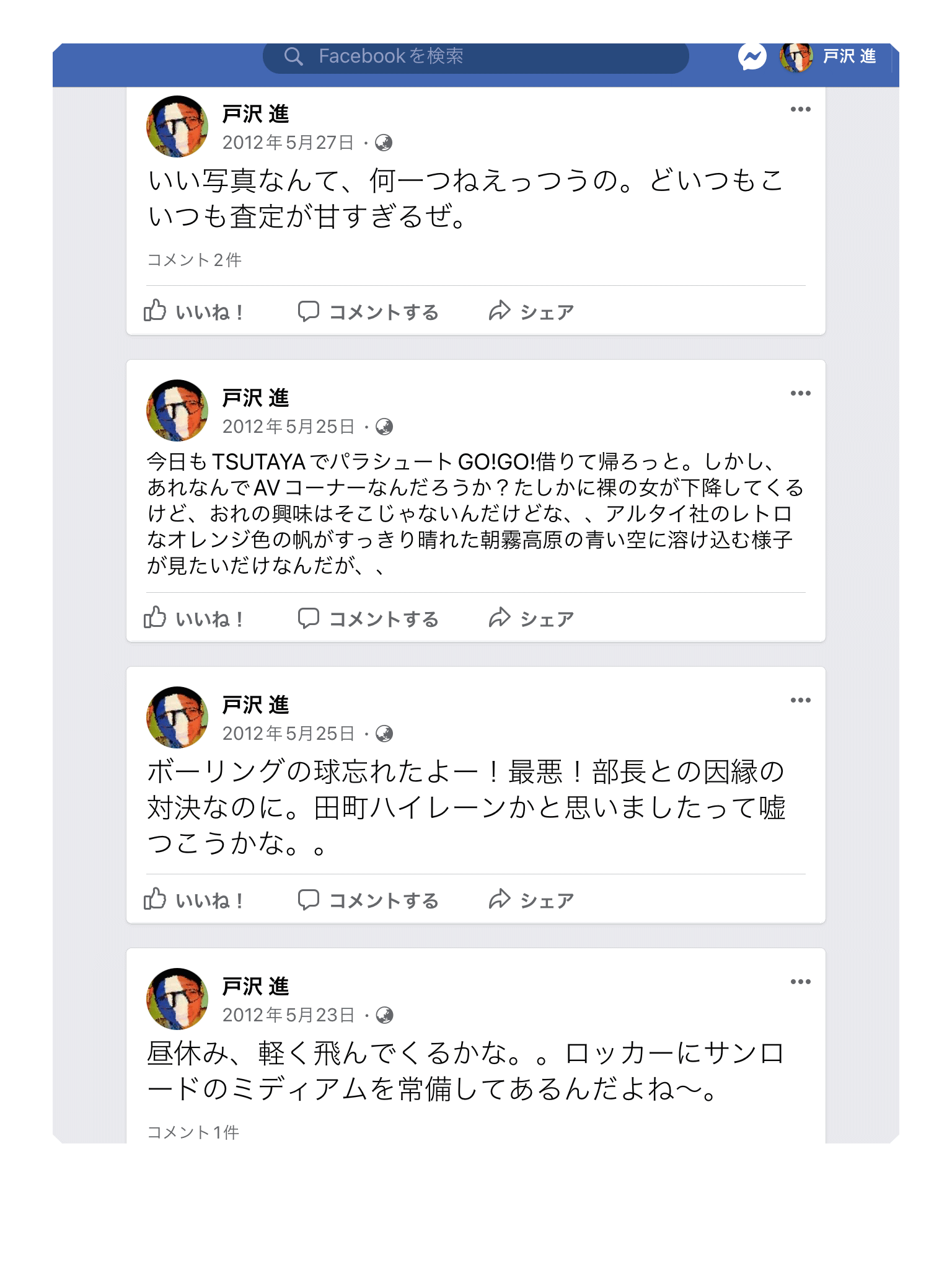The image size is (952, 1270).
Task: Click public globe icon on May 27 post
Action: (384, 143)
